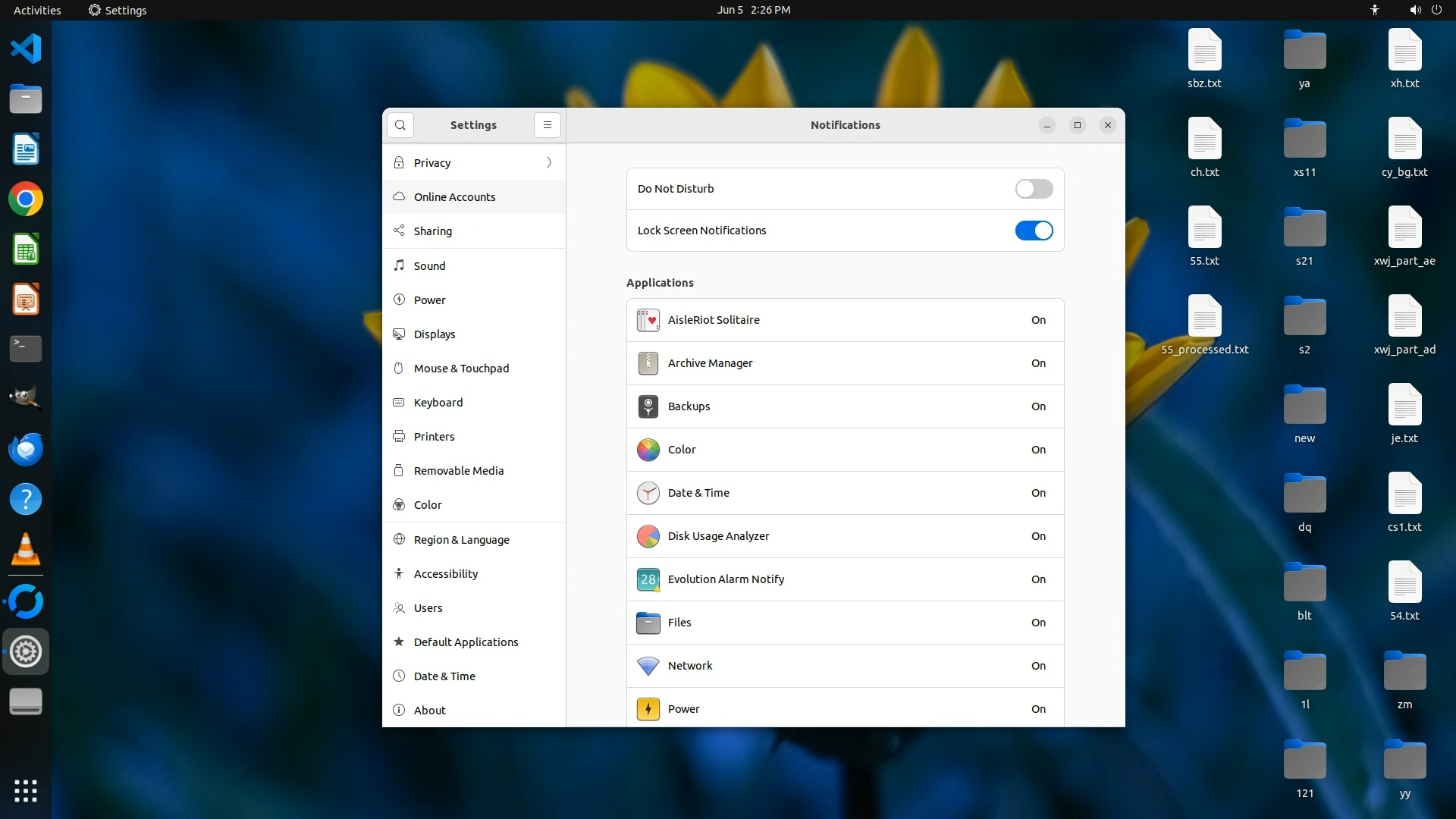Go to Region & Language settings
This screenshot has height=819, width=1456.
pyautogui.click(x=461, y=540)
